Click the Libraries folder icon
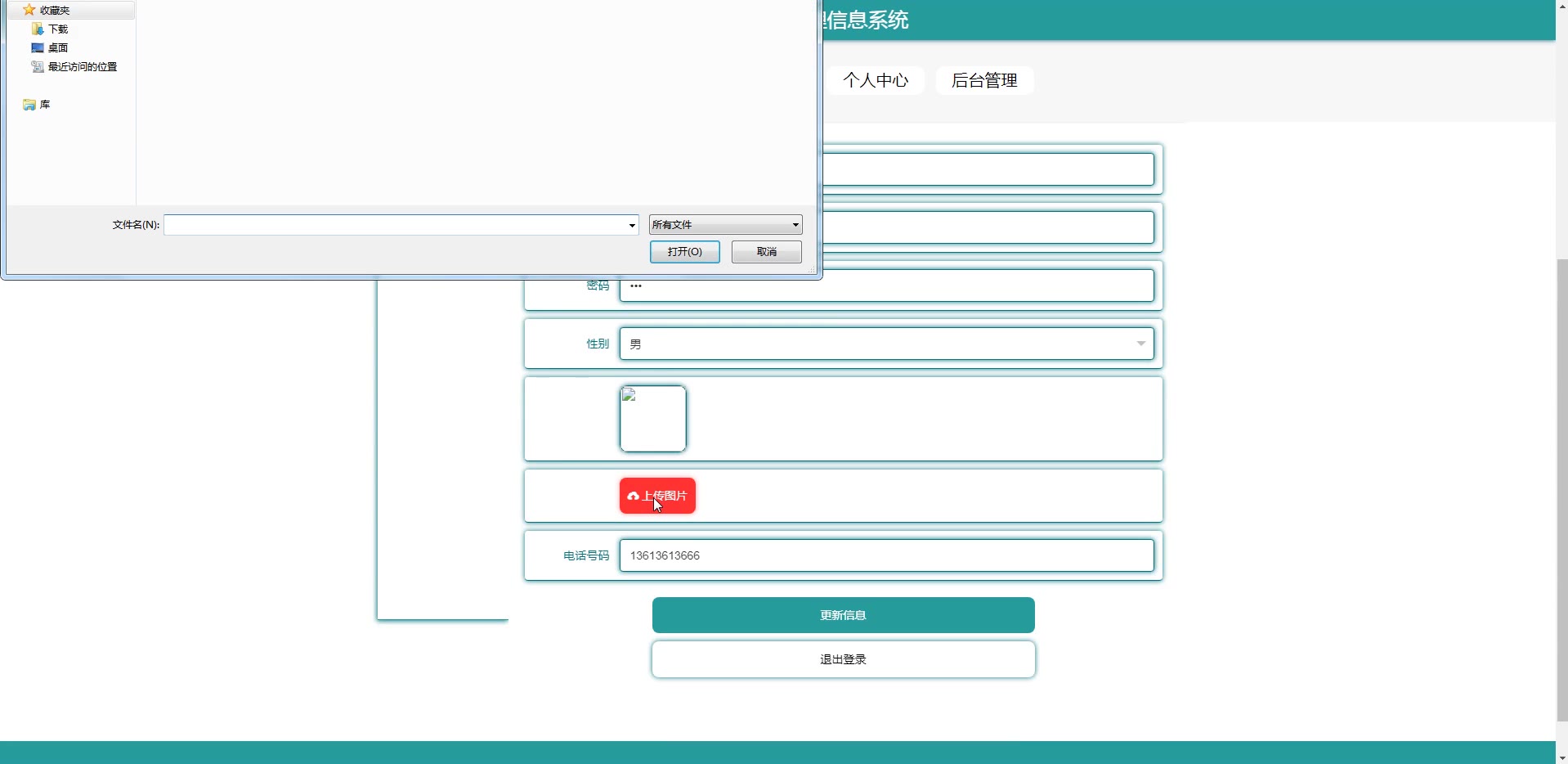Image resolution: width=1568 pixels, height=764 pixels. [x=29, y=105]
